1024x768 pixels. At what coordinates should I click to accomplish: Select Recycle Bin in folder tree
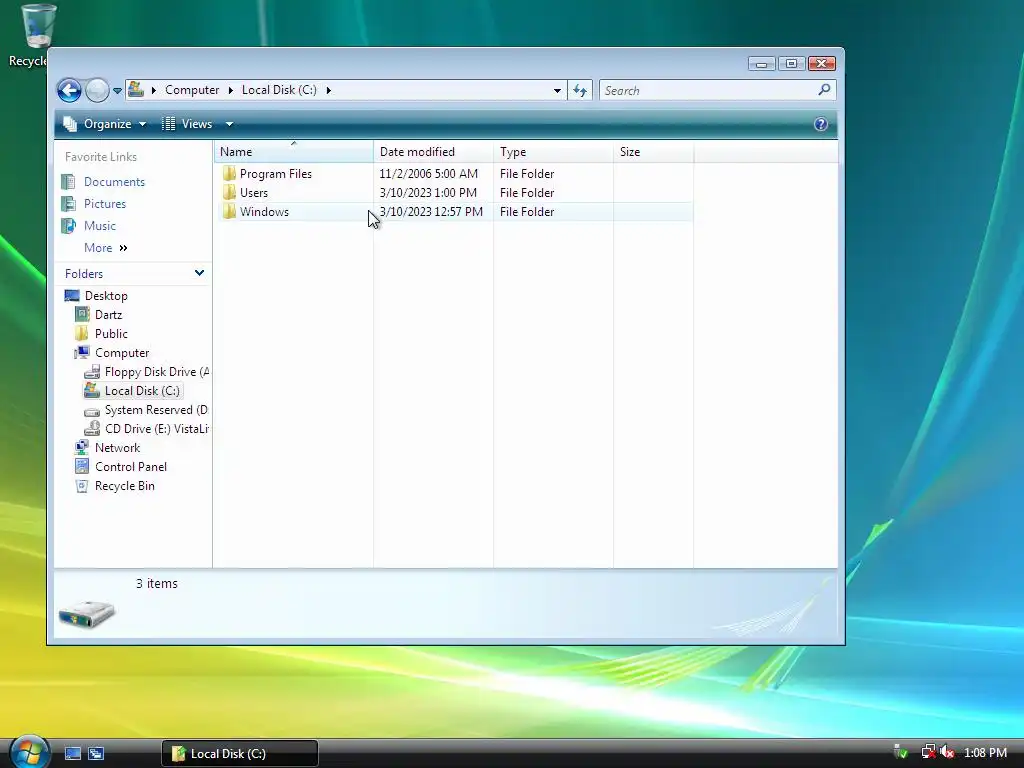pos(125,486)
